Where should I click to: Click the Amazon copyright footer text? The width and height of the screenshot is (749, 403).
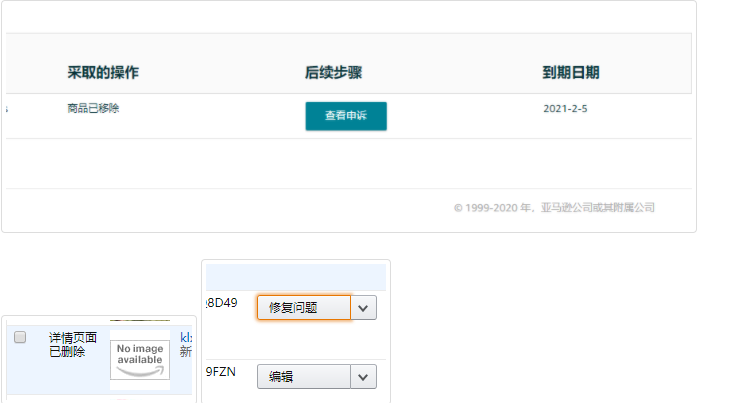point(554,208)
